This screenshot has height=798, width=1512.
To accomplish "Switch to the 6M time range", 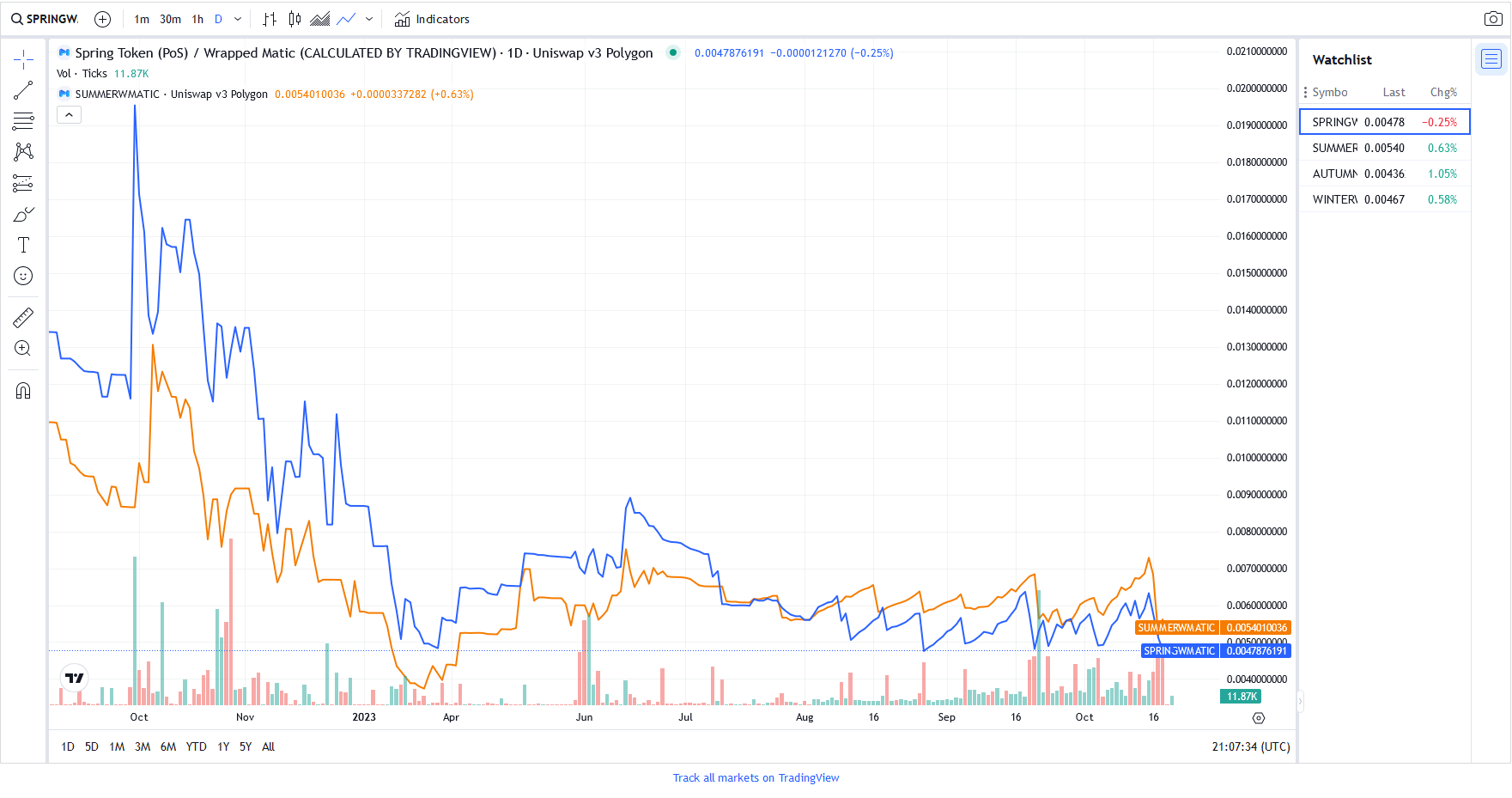I will pyautogui.click(x=168, y=746).
